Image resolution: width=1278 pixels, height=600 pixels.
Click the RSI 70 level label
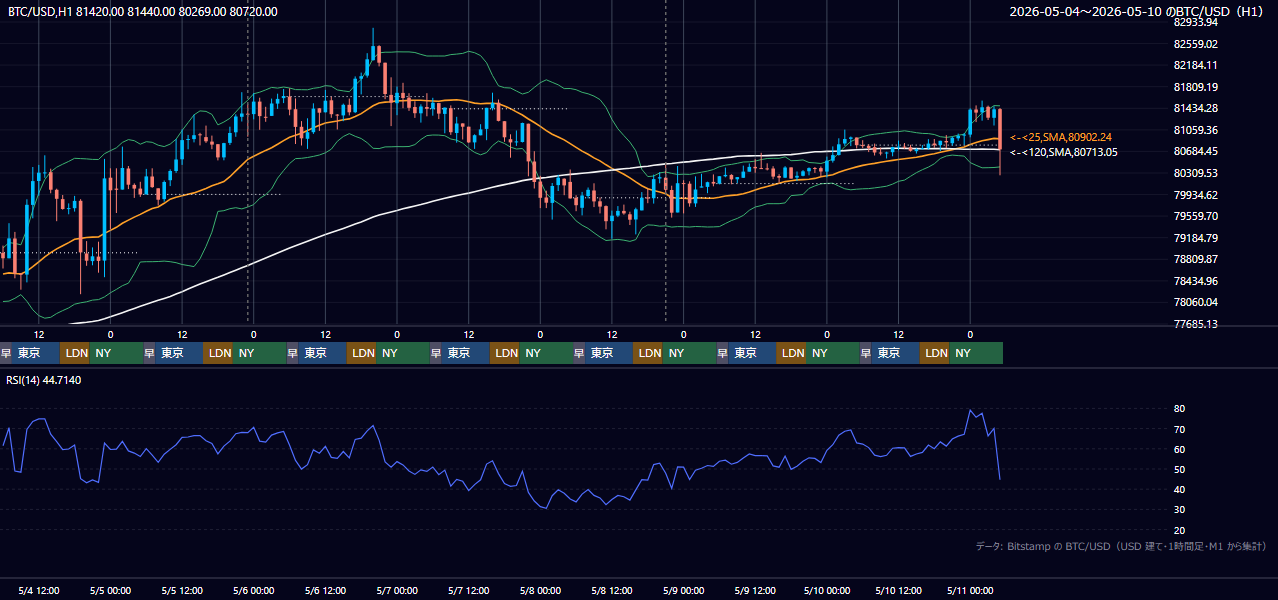1179,429
